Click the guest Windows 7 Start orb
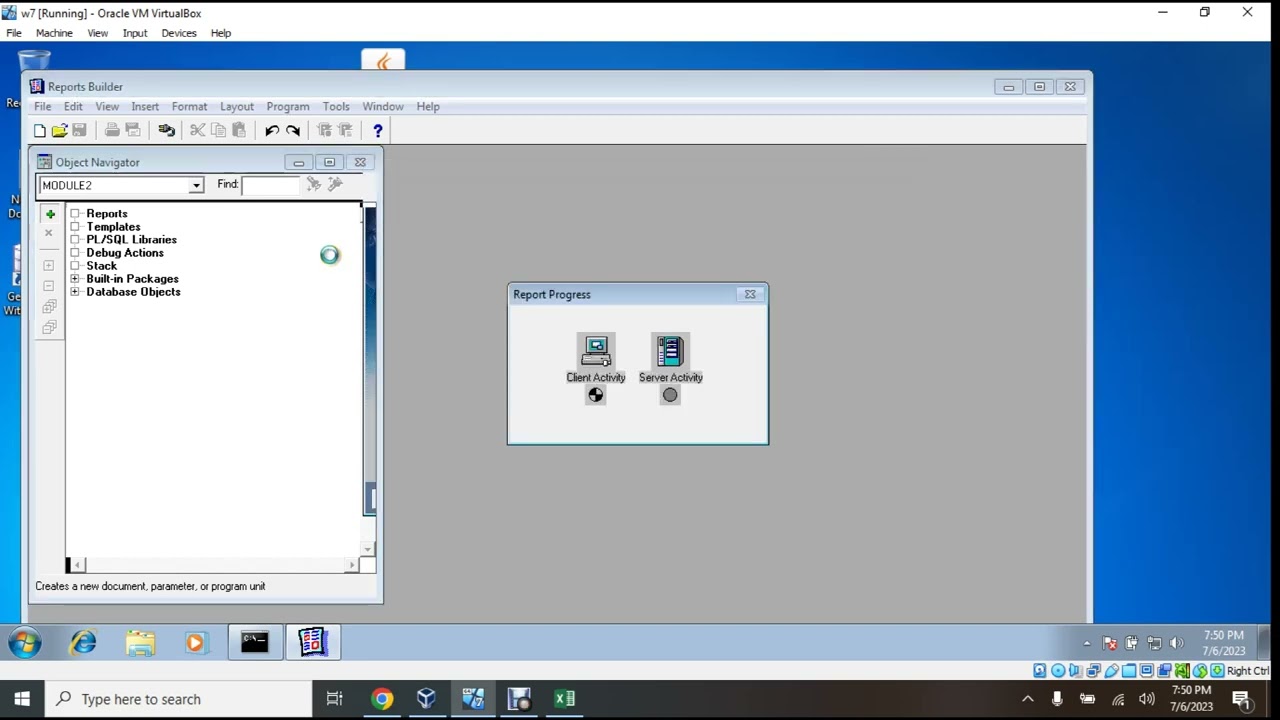The width and height of the screenshot is (1280, 720). [24, 642]
